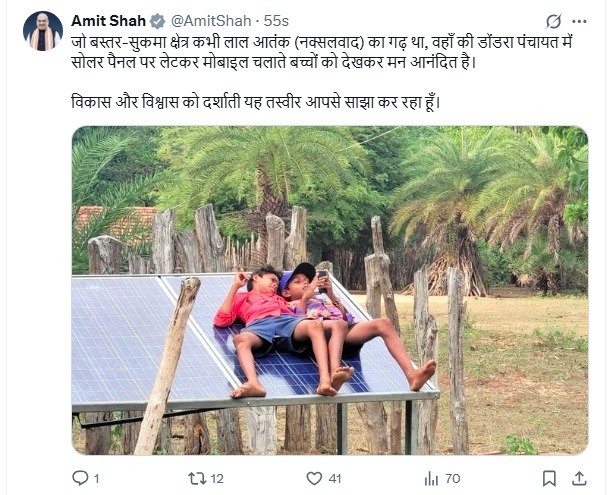Click the reply count of 1
Image resolution: width=610 pixels, height=495 pixels.
pyautogui.click(x=97, y=479)
